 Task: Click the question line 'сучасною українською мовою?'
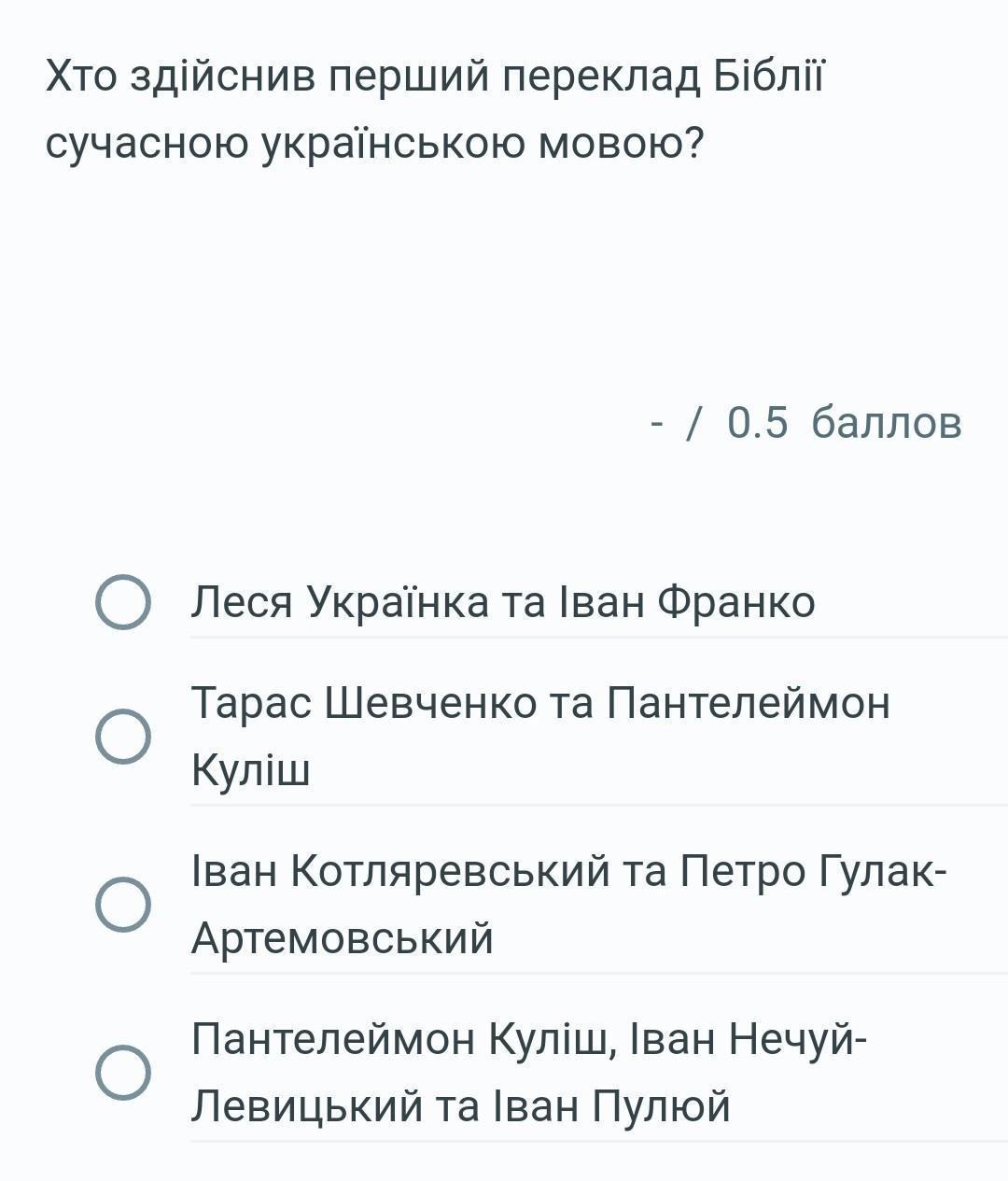tap(374, 143)
